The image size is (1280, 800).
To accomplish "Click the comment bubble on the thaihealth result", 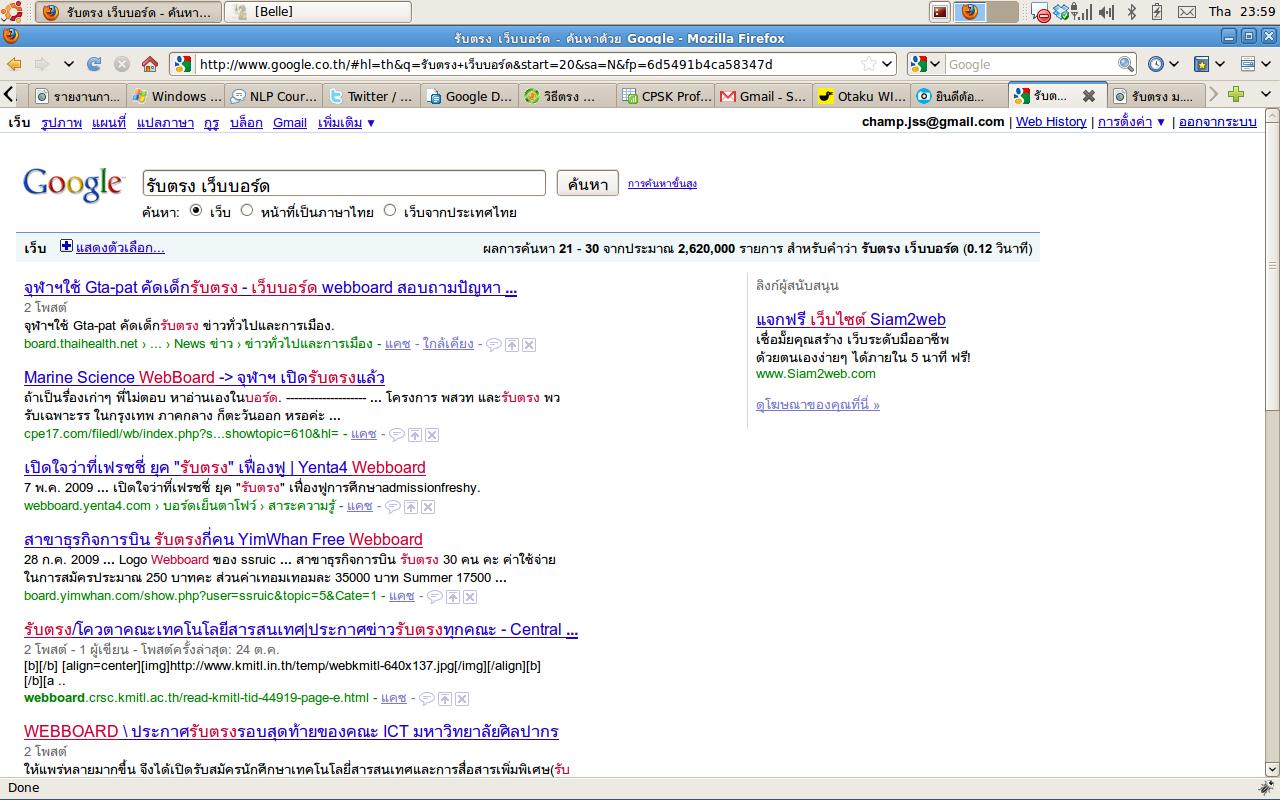I will coord(493,344).
